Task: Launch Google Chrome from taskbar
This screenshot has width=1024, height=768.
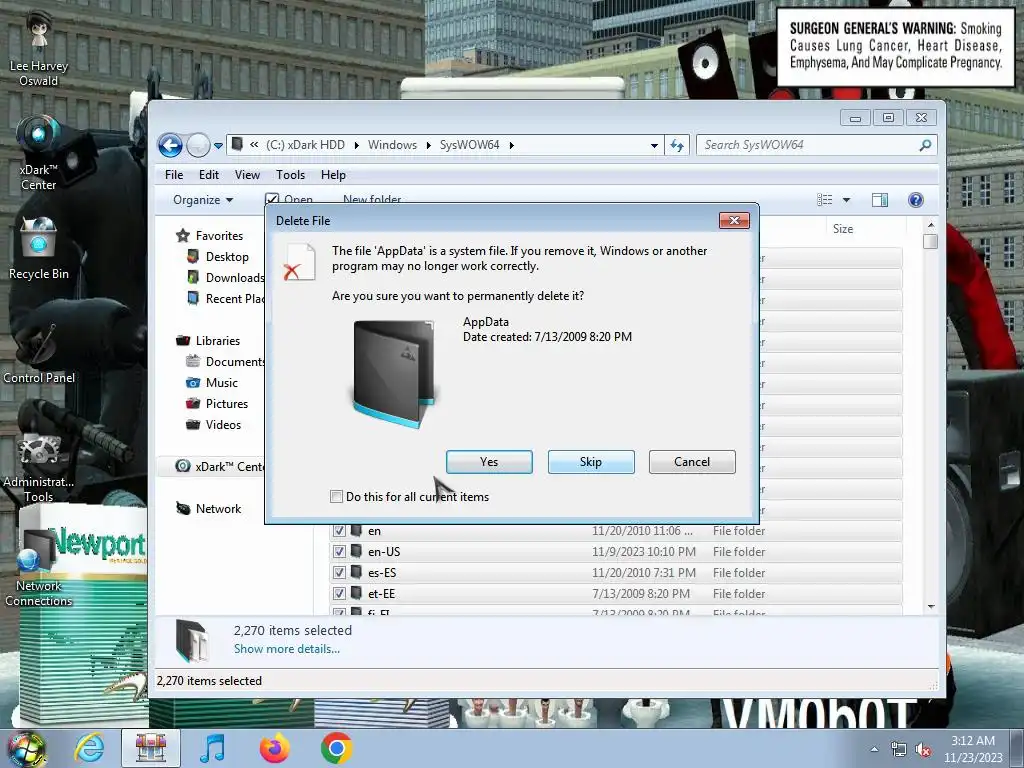Action: tap(336, 748)
